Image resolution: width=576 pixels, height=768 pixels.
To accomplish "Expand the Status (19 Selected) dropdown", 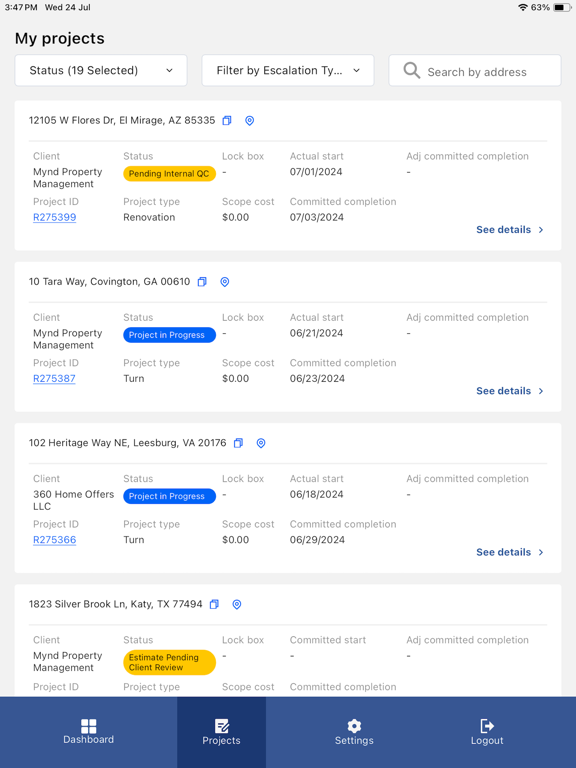I will [101, 71].
